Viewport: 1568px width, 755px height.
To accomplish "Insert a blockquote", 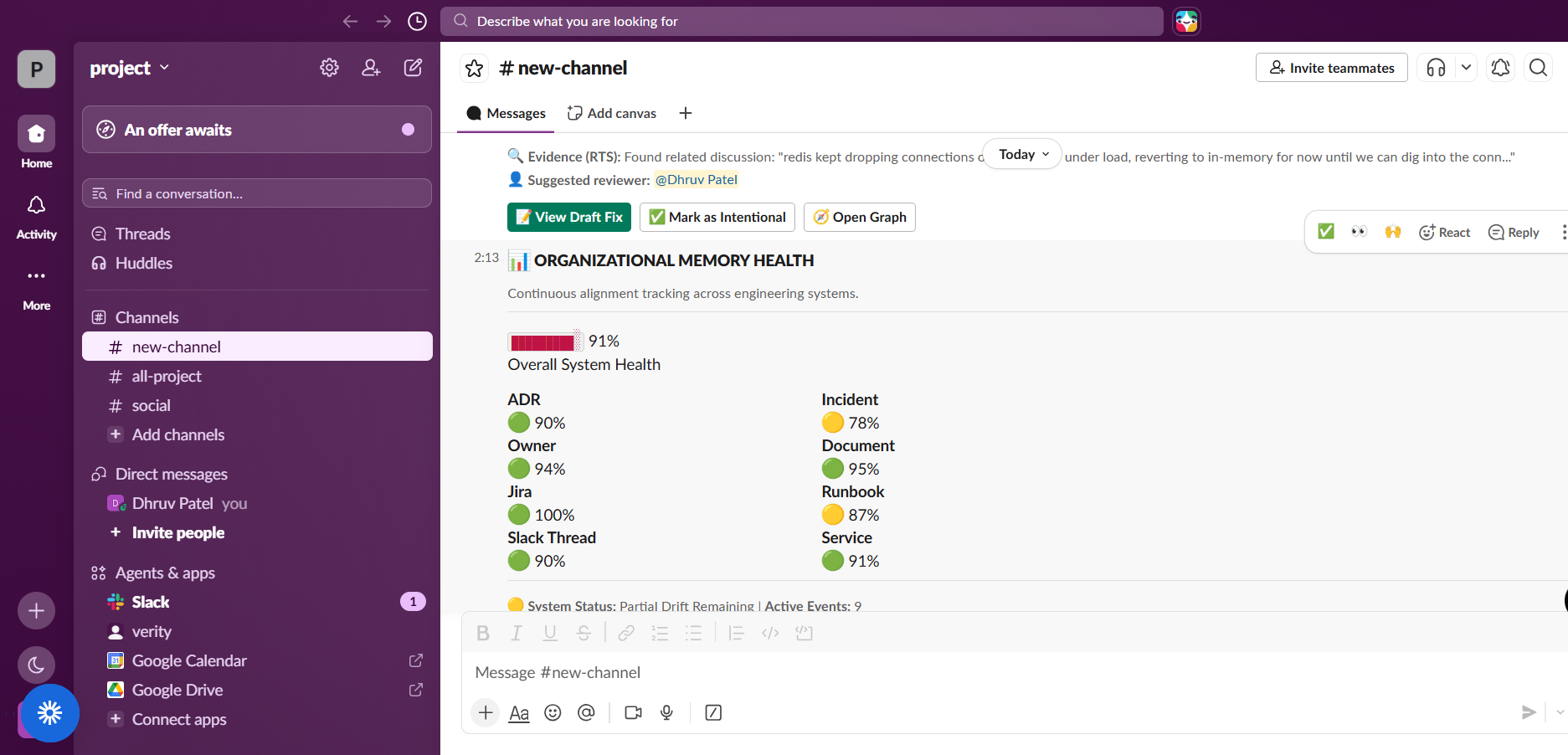I will [x=737, y=633].
